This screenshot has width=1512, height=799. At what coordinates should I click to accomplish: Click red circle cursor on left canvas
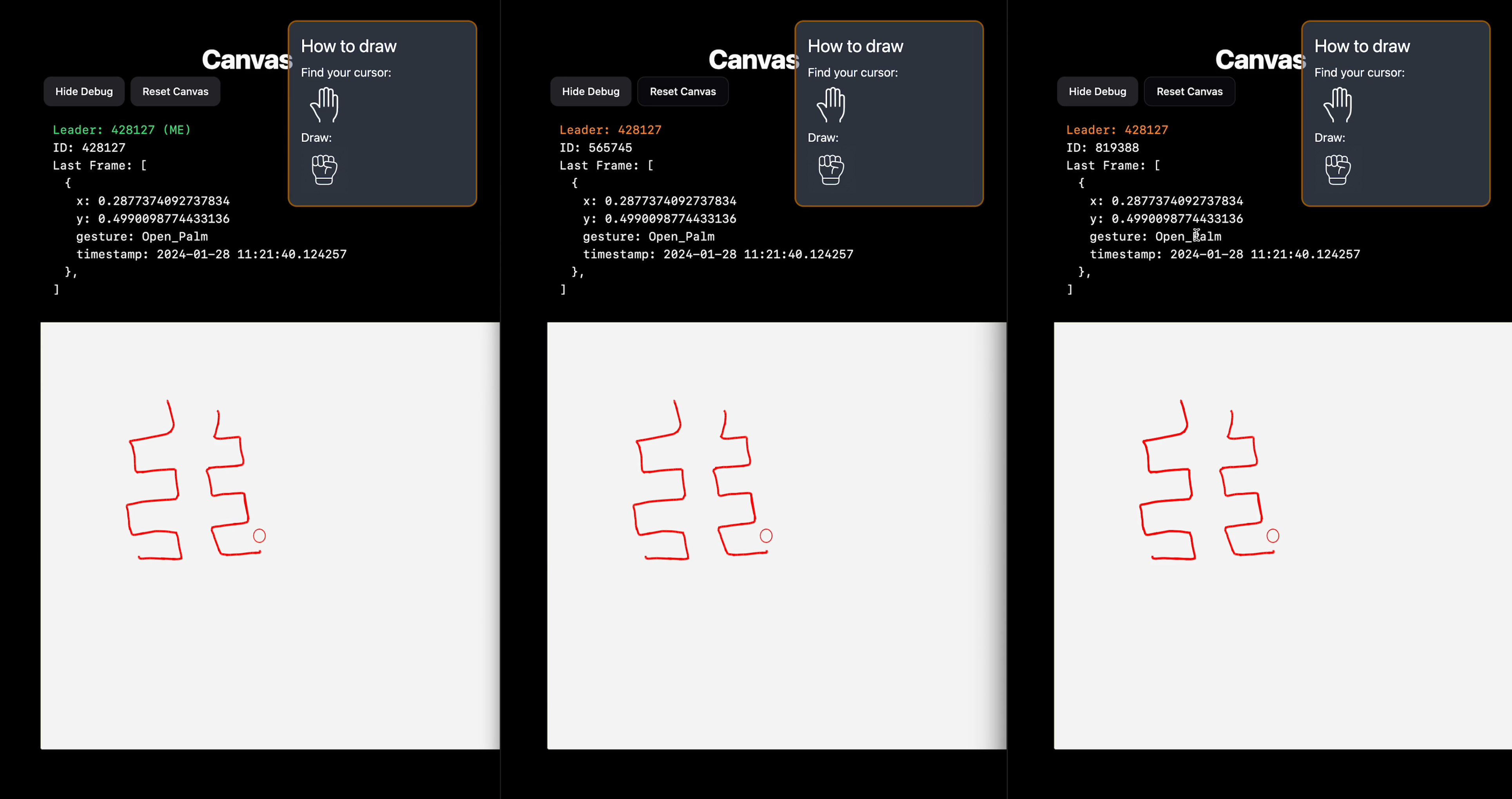tap(259, 536)
